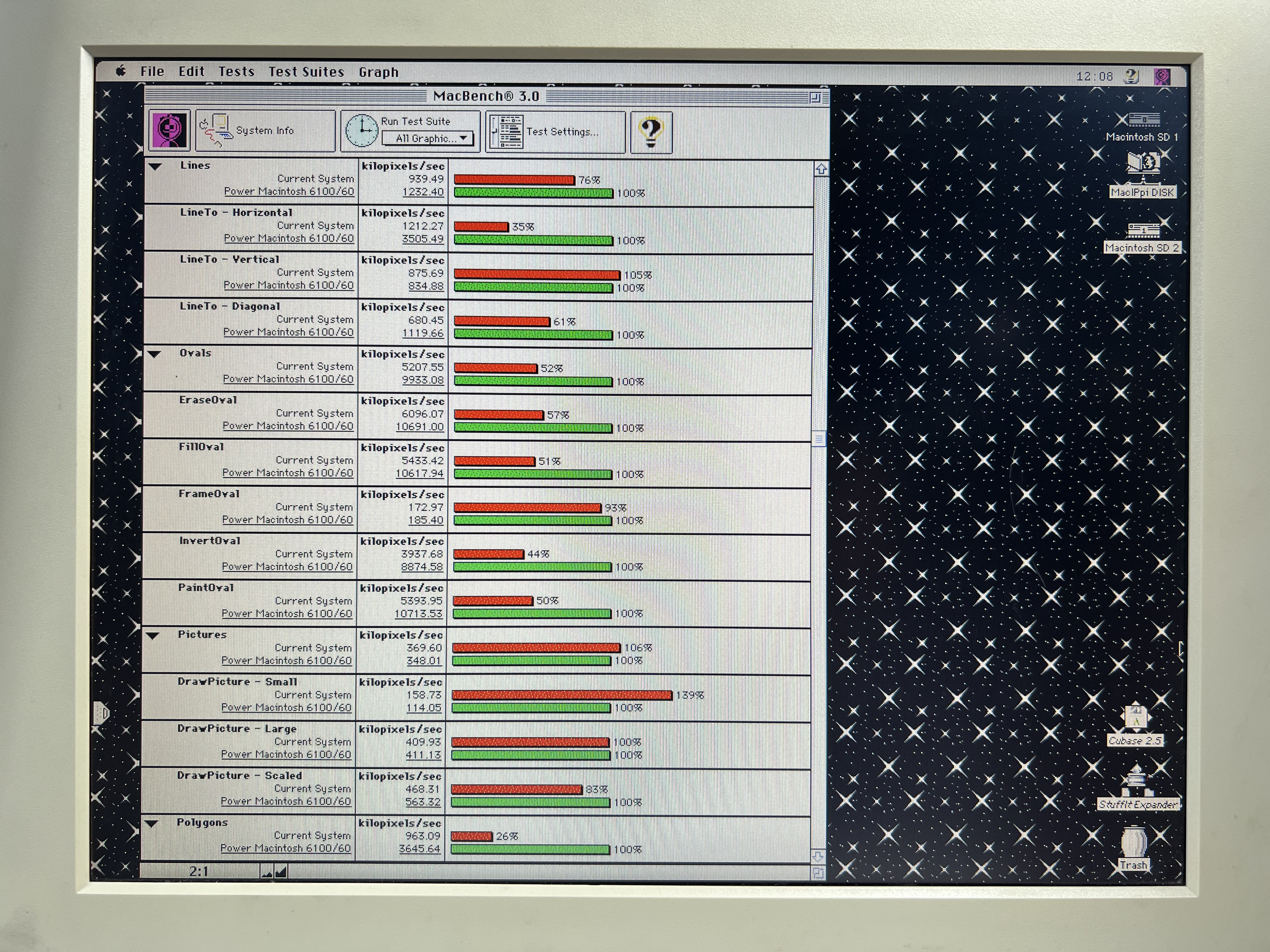
Task: Open the Test Suites menu
Action: pos(306,72)
